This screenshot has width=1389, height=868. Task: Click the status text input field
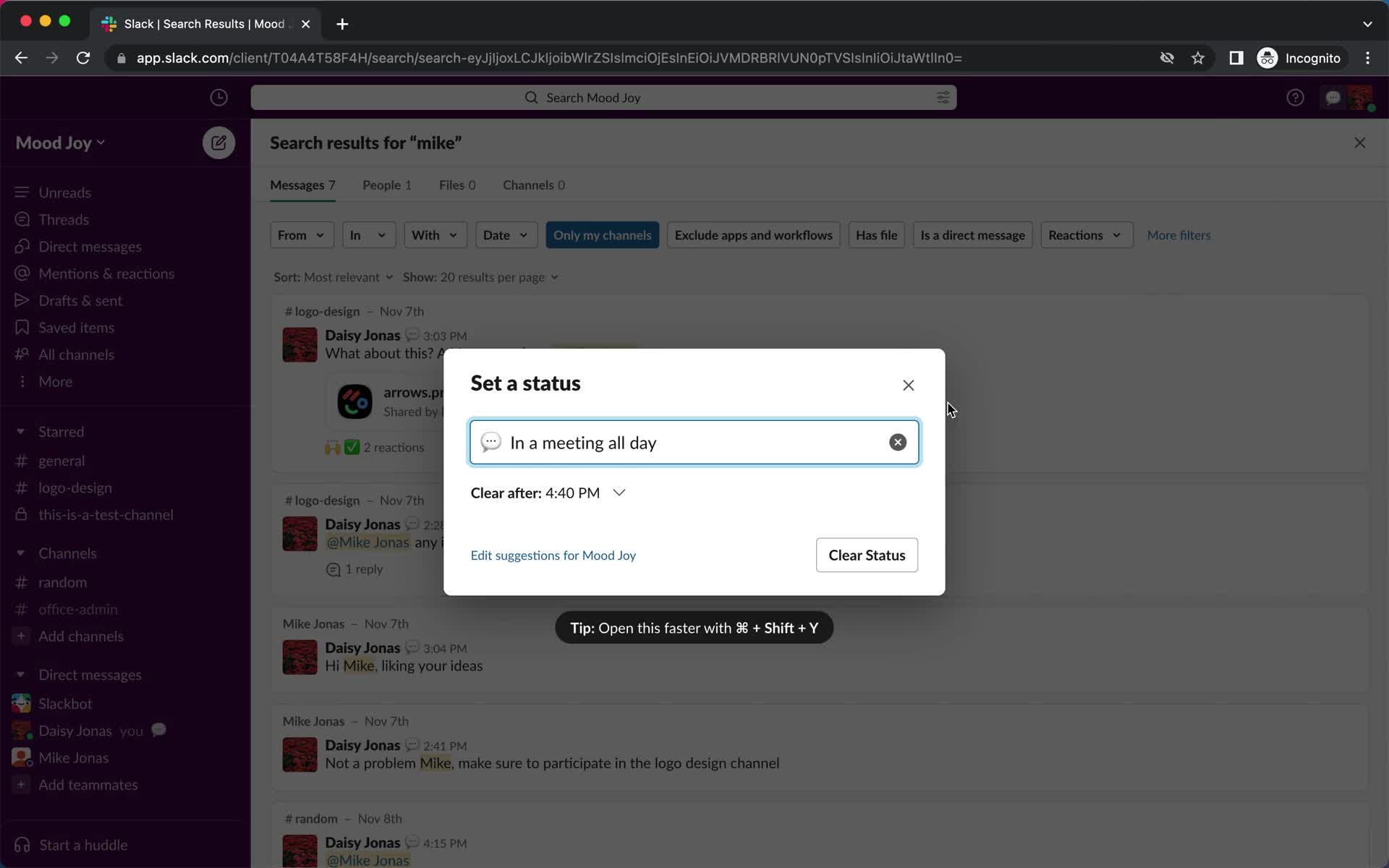click(x=694, y=442)
